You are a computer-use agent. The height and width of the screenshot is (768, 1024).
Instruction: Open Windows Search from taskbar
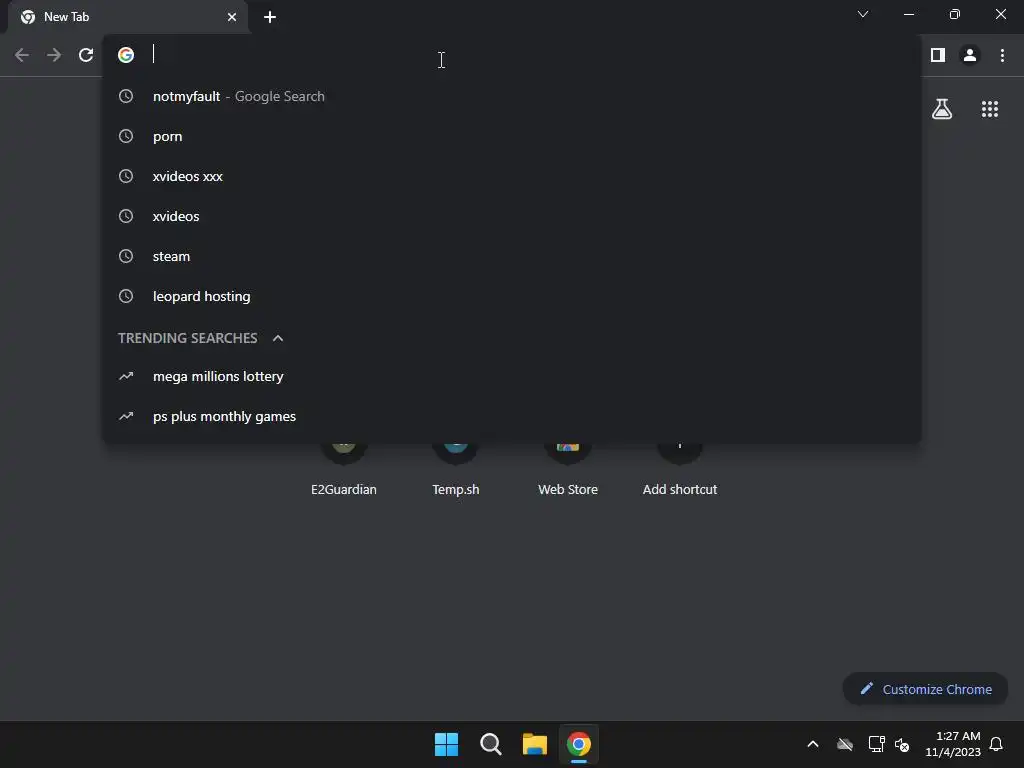coord(490,744)
